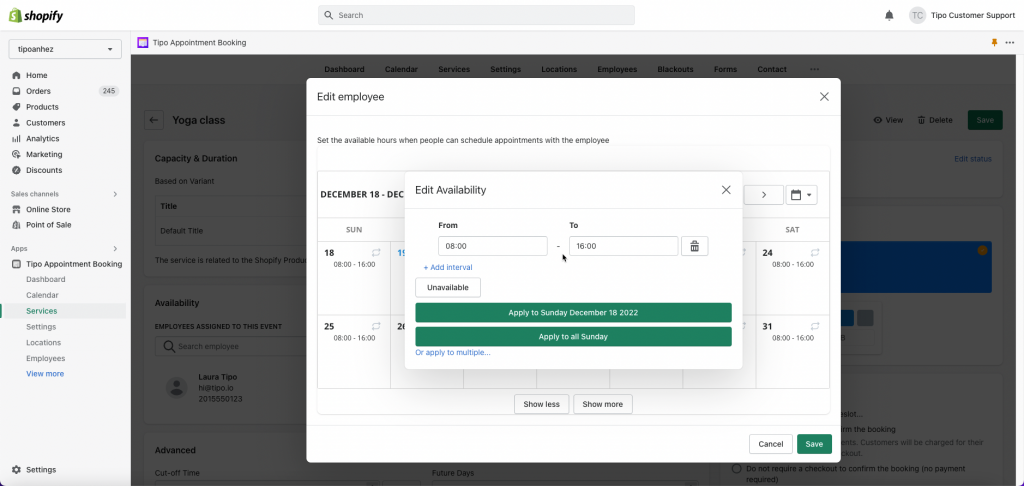Click the back arrow next to Yoga class

[154, 120]
